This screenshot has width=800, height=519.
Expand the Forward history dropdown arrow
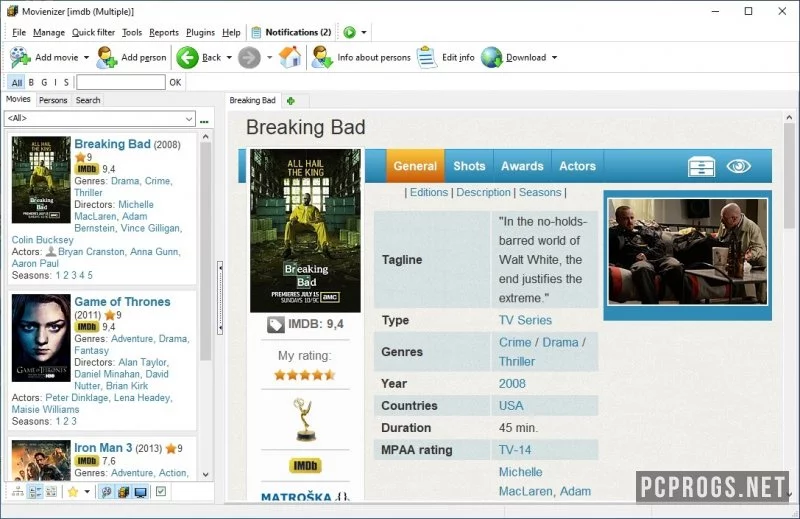(x=269, y=57)
